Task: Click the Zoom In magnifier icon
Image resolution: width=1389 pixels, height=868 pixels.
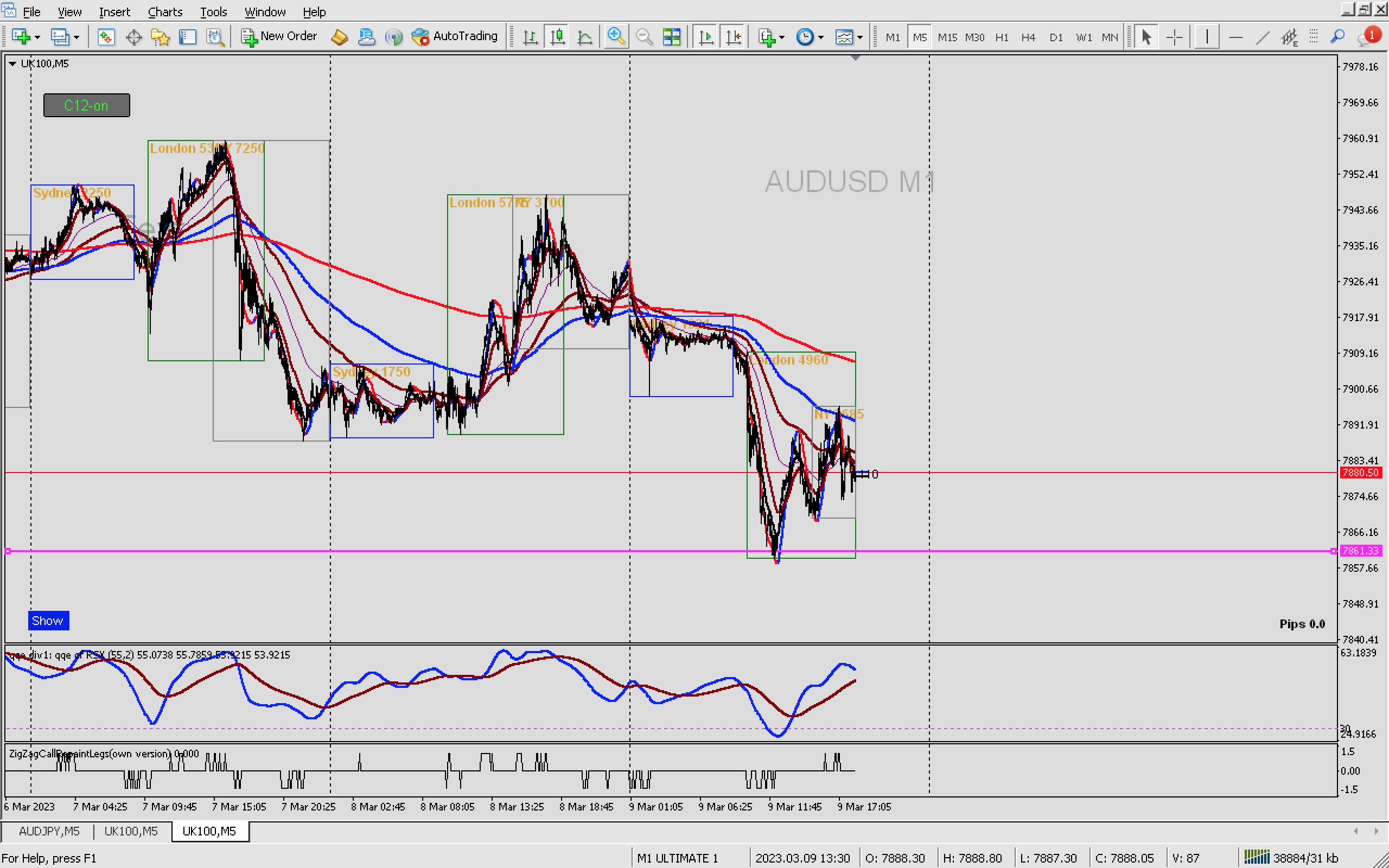Action: 615,37
